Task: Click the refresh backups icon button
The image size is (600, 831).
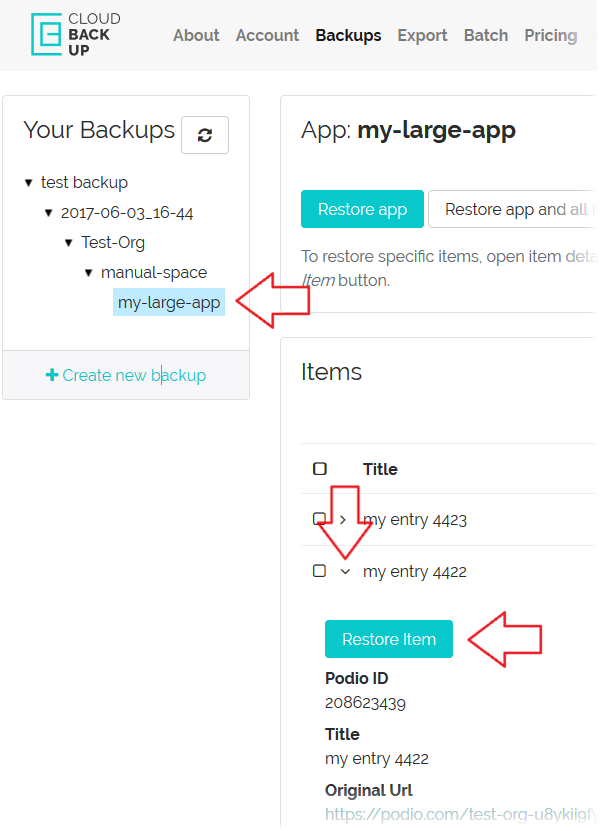Action: pyautogui.click(x=205, y=135)
